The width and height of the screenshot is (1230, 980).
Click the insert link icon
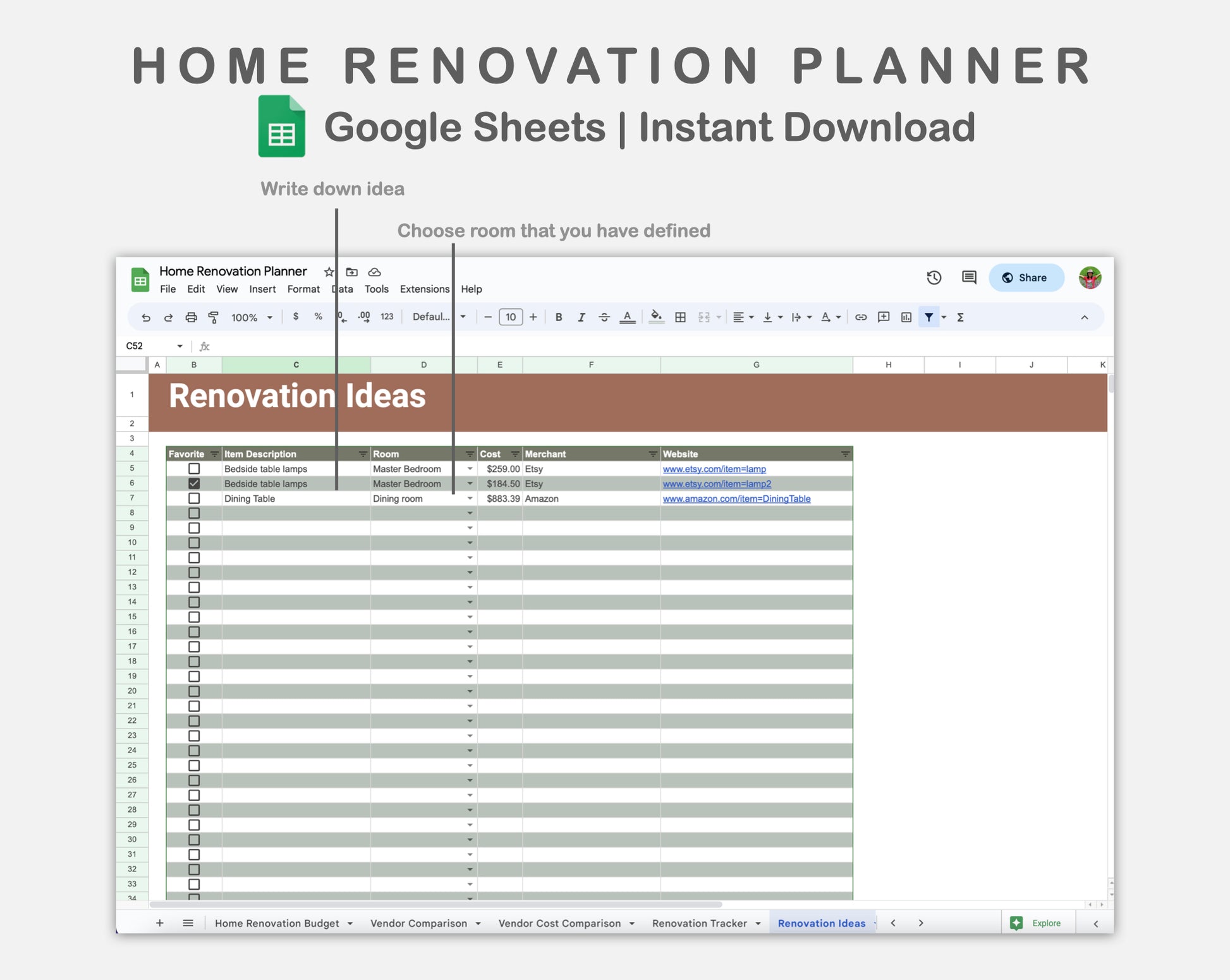coord(861,317)
